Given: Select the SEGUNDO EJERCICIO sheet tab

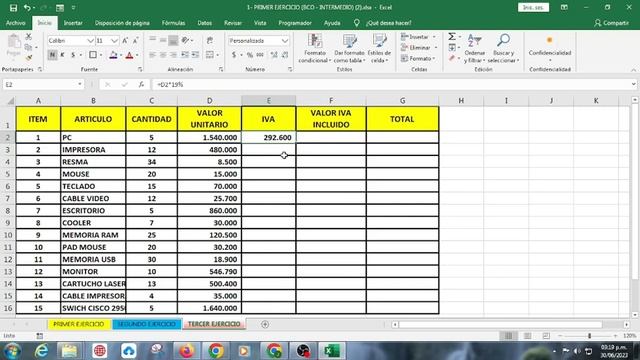Looking at the screenshot, I should coord(147,324).
